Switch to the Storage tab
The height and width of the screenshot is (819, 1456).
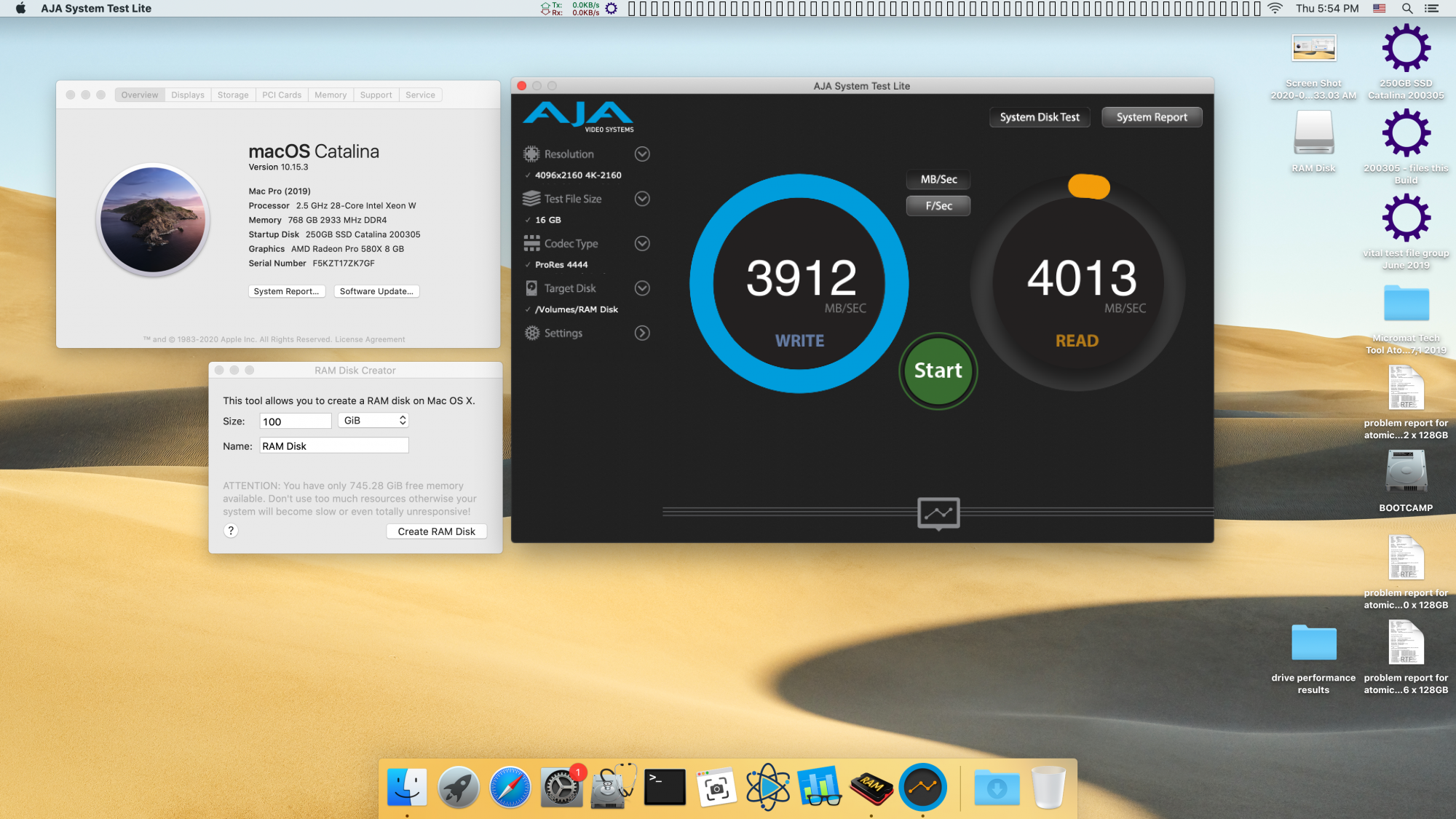click(233, 95)
